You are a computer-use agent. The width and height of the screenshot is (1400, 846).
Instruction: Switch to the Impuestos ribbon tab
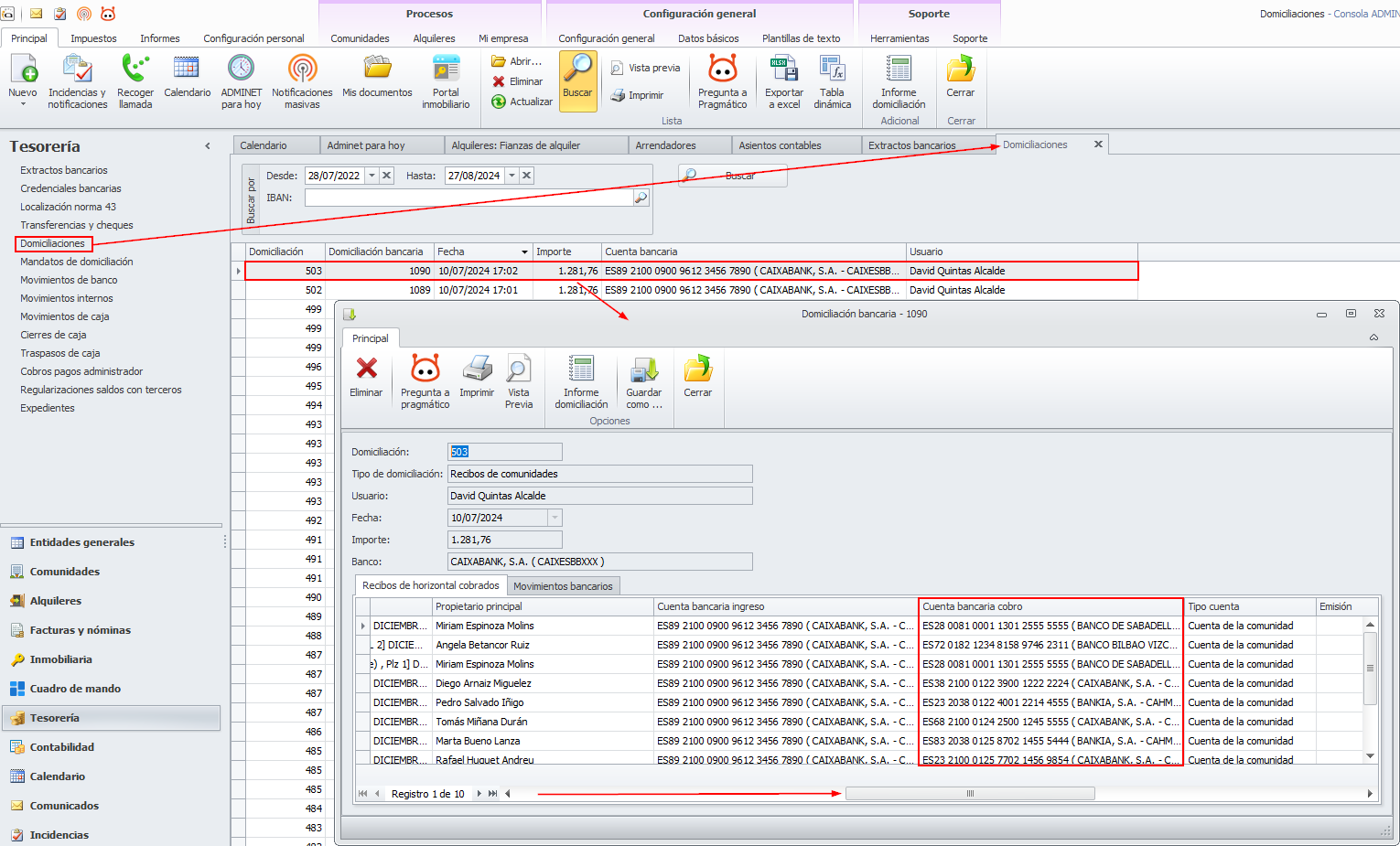coord(93,38)
